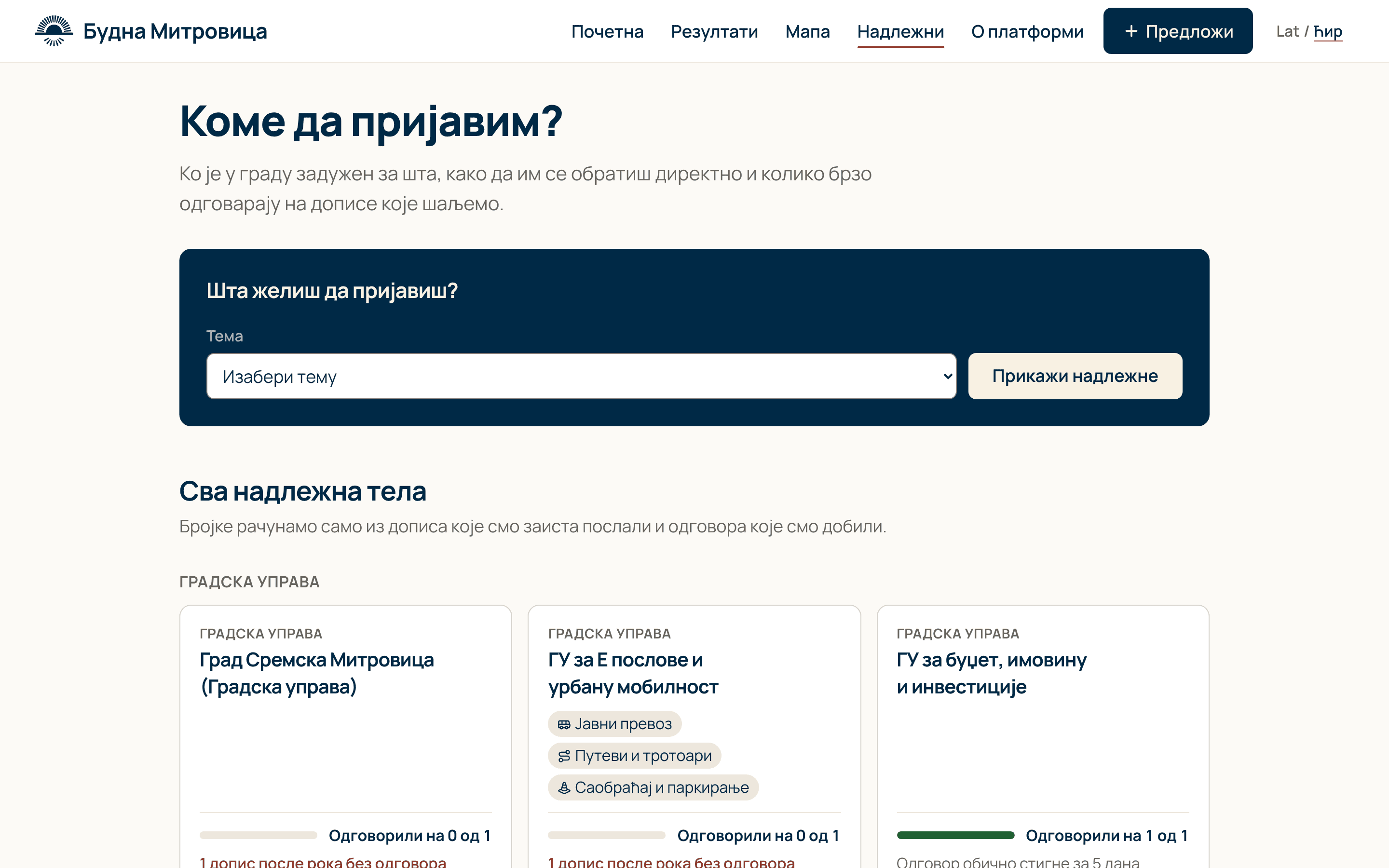Image resolution: width=1389 pixels, height=868 pixels.
Task: Click the cone icon in Саобраћај и паркирање tag
Action: point(564,787)
